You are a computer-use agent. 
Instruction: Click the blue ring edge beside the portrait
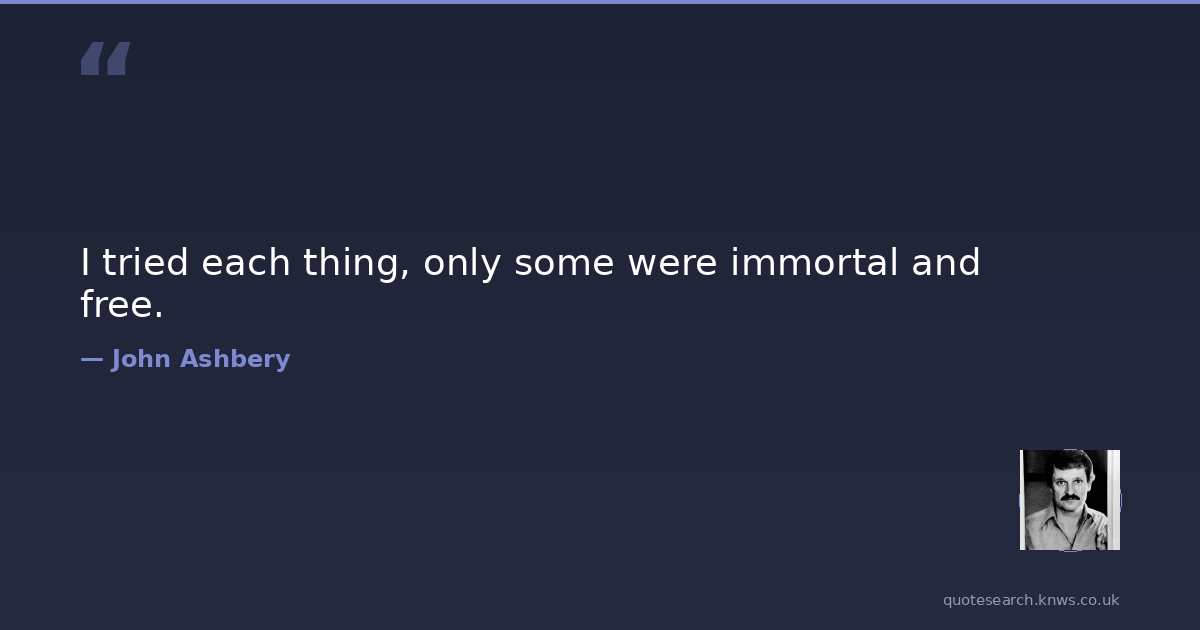[1121, 500]
